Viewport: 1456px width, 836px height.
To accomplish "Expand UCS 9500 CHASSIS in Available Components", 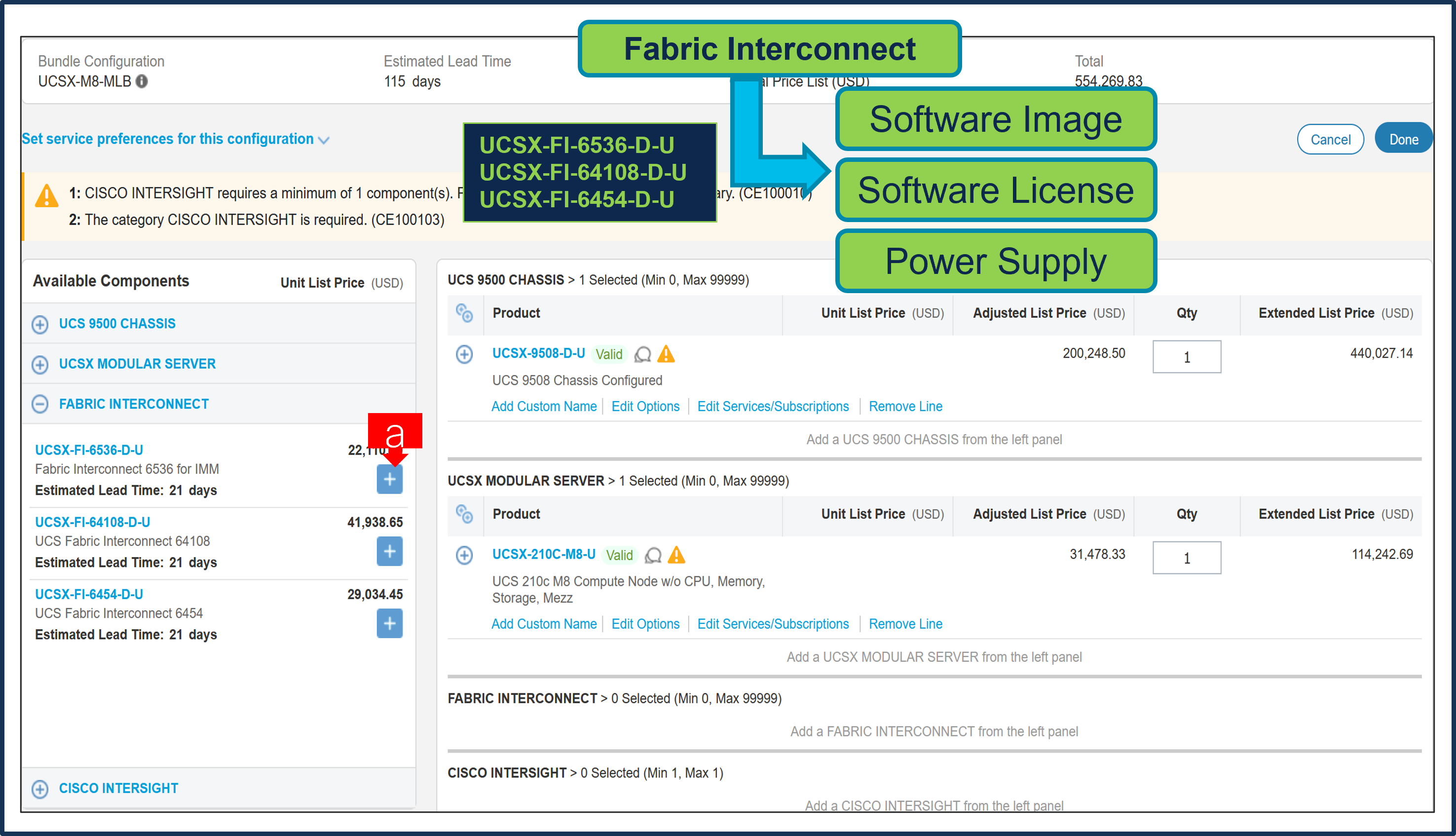I will (39, 324).
